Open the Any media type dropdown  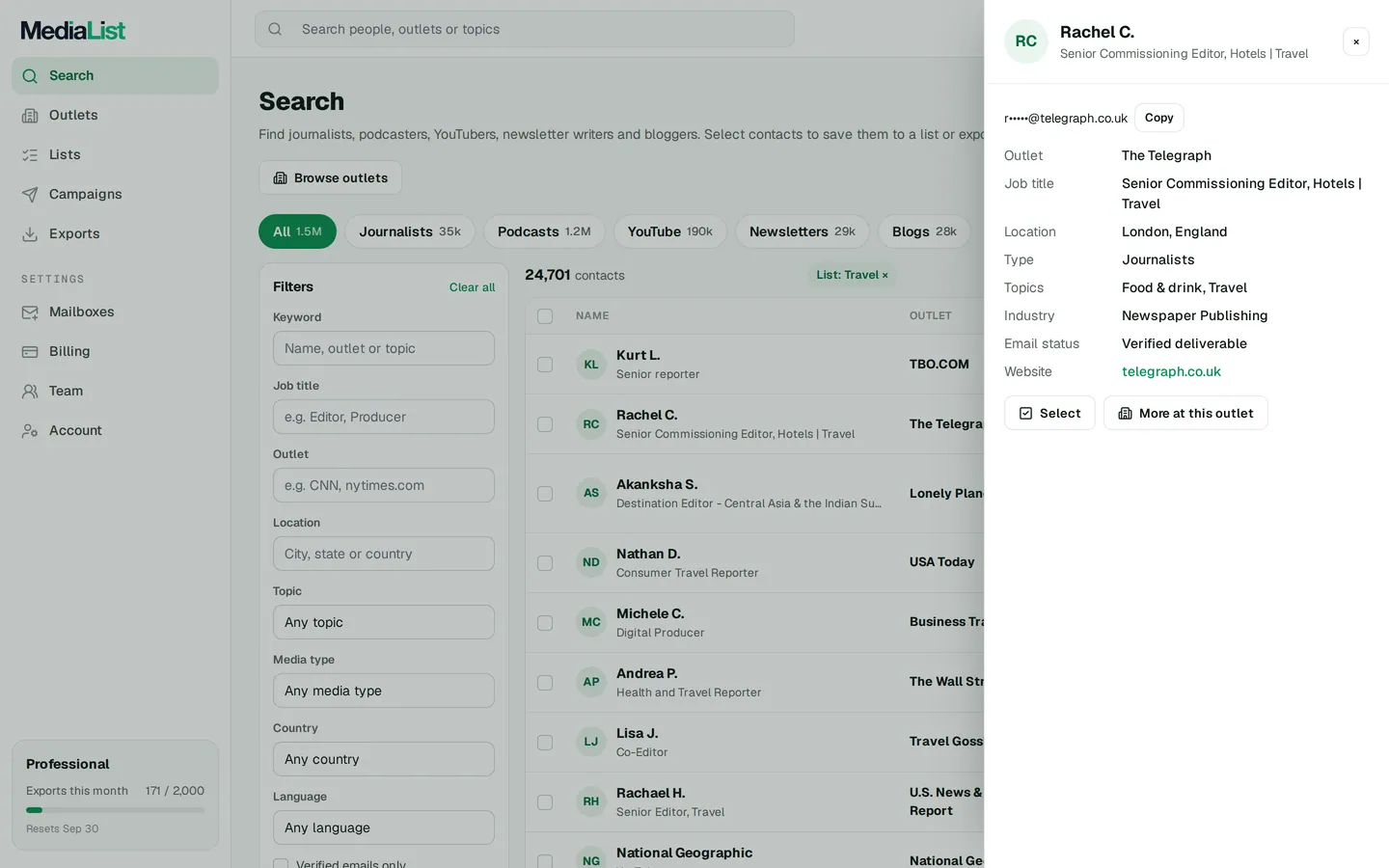coord(384,691)
